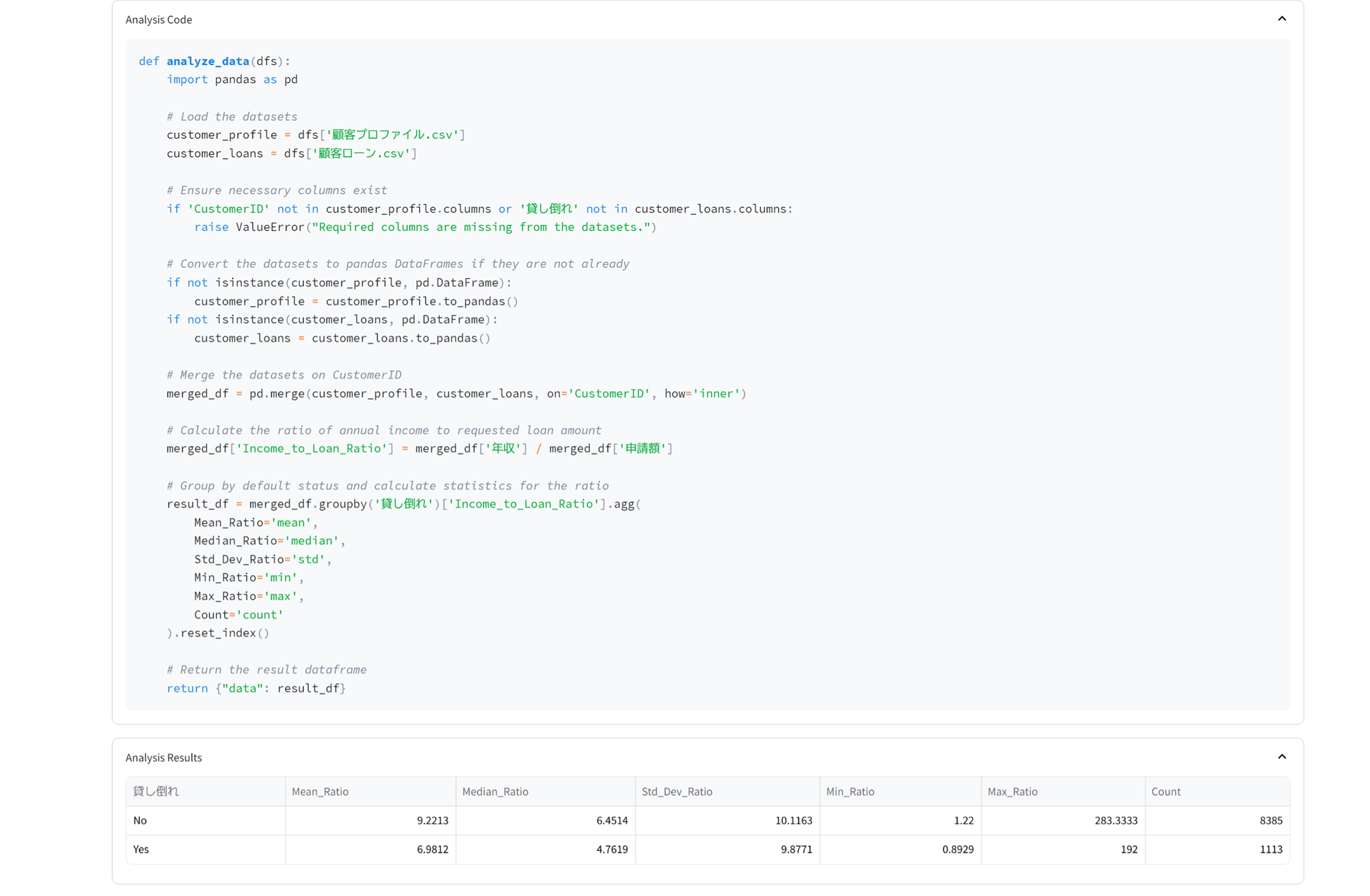
Task: Click the 1113 count cell
Action: tap(1271, 849)
